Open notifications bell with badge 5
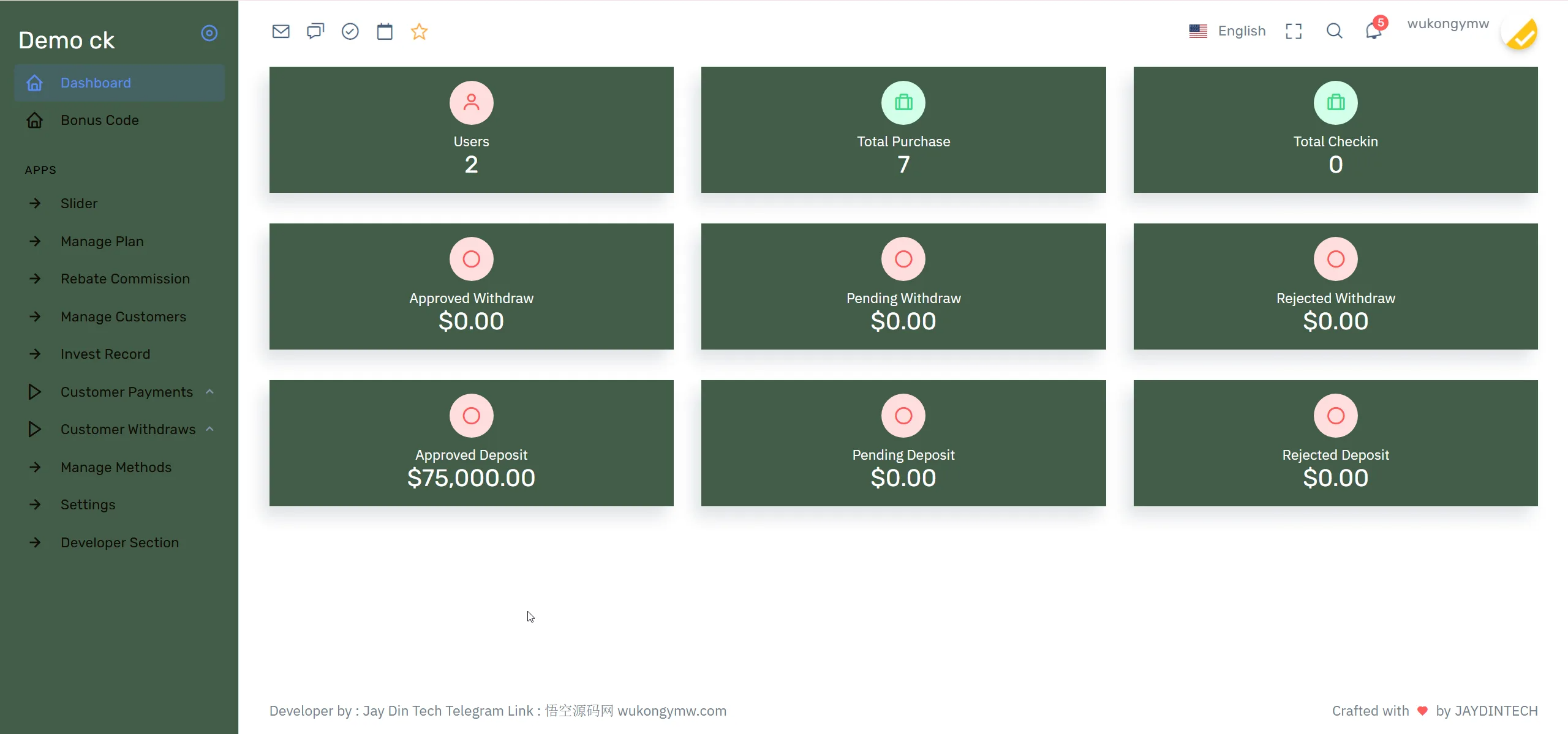This screenshot has width=1568, height=734. [x=1373, y=31]
